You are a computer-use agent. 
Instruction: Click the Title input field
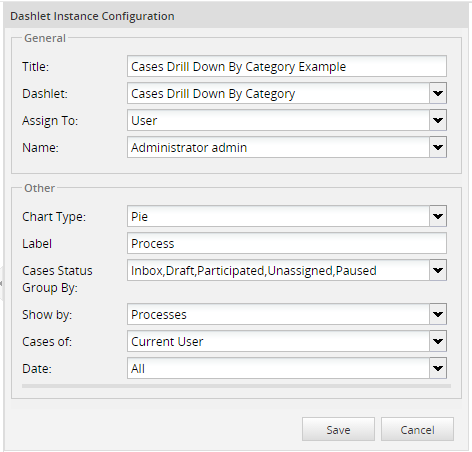287,66
